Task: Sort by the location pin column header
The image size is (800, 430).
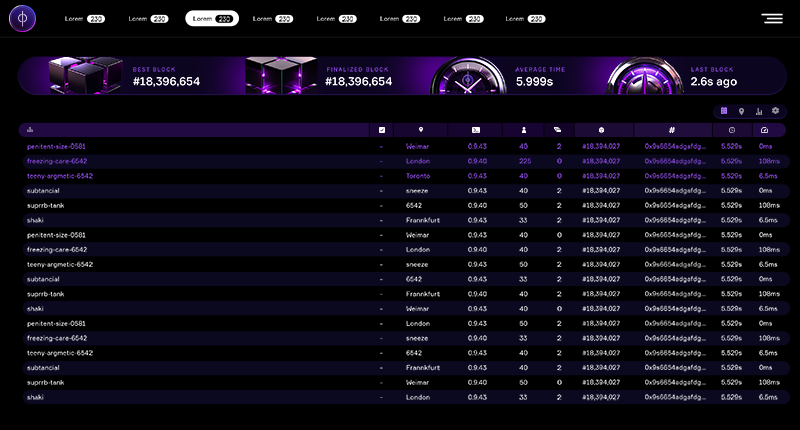Action: click(421, 130)
